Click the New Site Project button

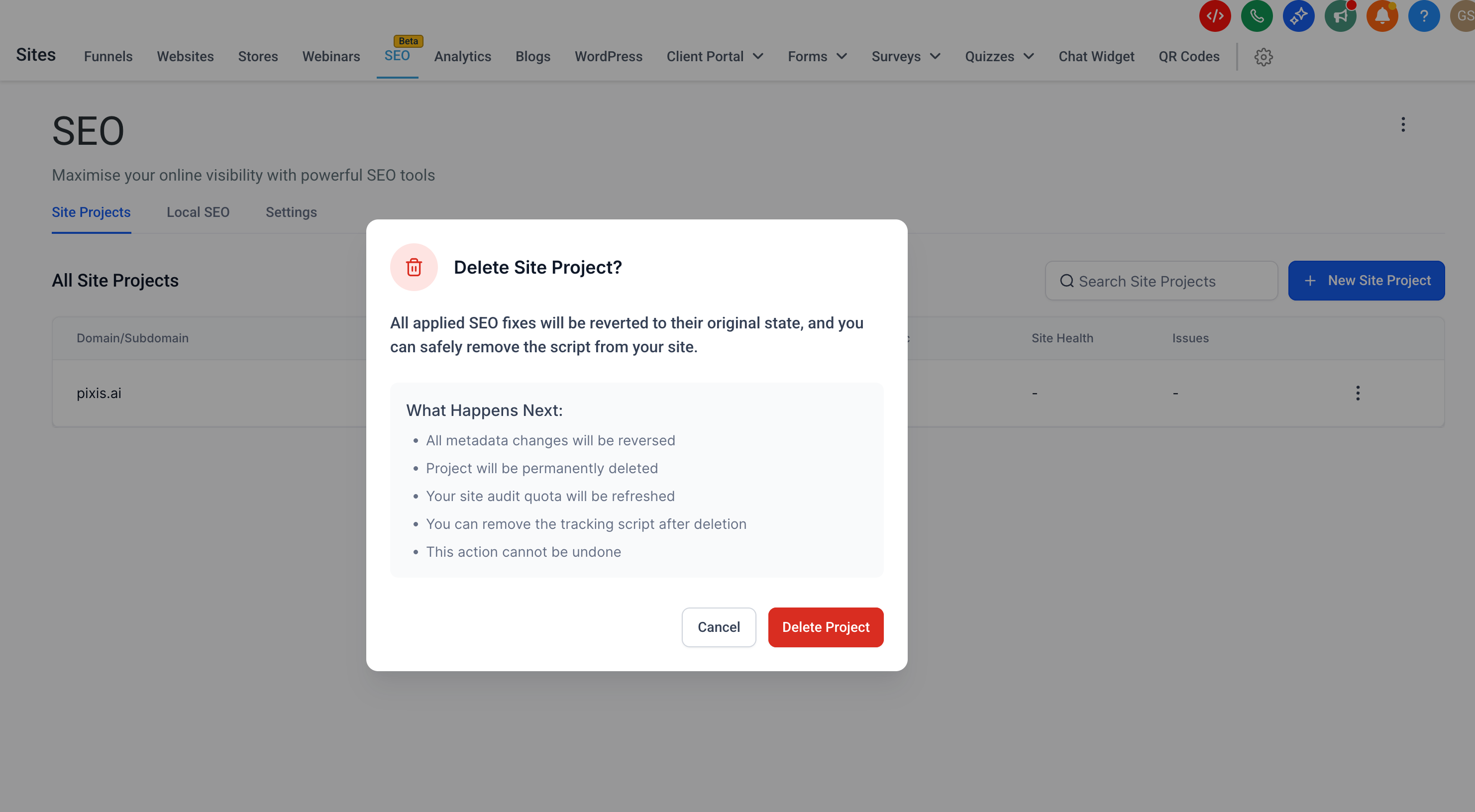(x=1366, y=281)
